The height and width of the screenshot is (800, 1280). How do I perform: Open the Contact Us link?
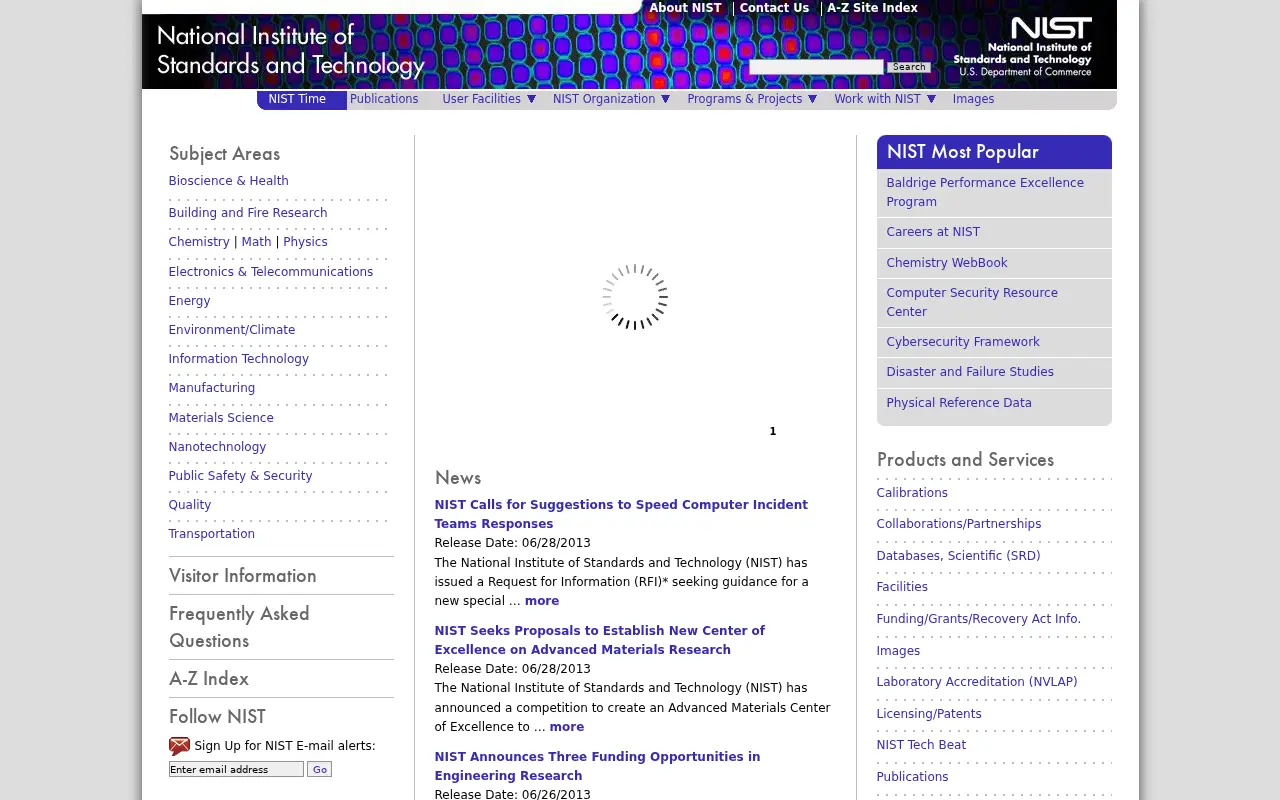click(774, 8)
